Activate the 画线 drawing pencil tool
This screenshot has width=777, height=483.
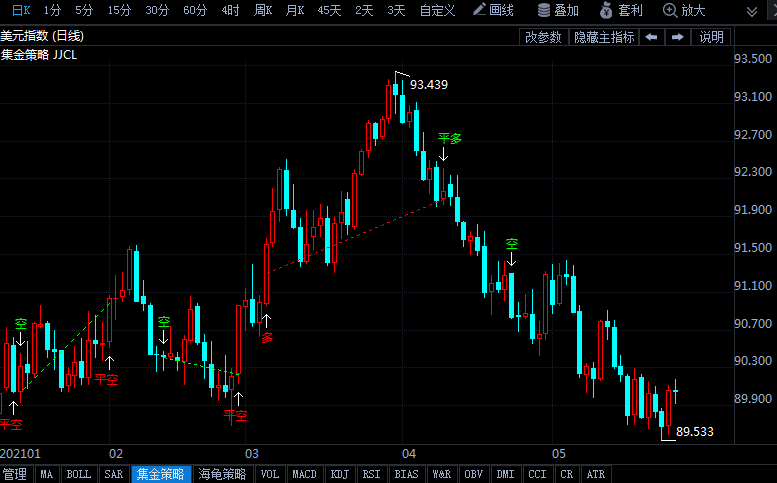[493, 10]
